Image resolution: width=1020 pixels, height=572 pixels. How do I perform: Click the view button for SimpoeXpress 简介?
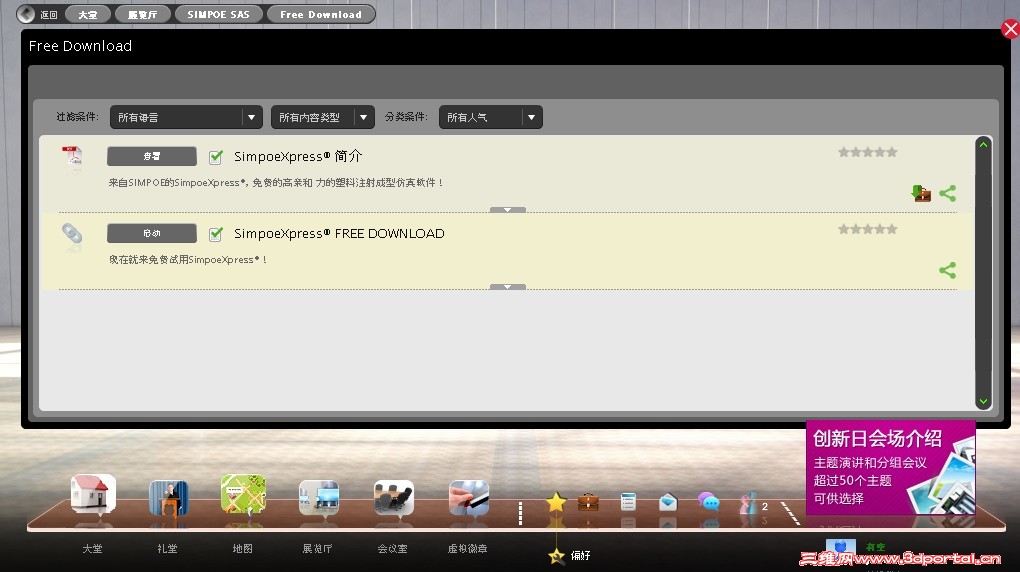point(152,156)
